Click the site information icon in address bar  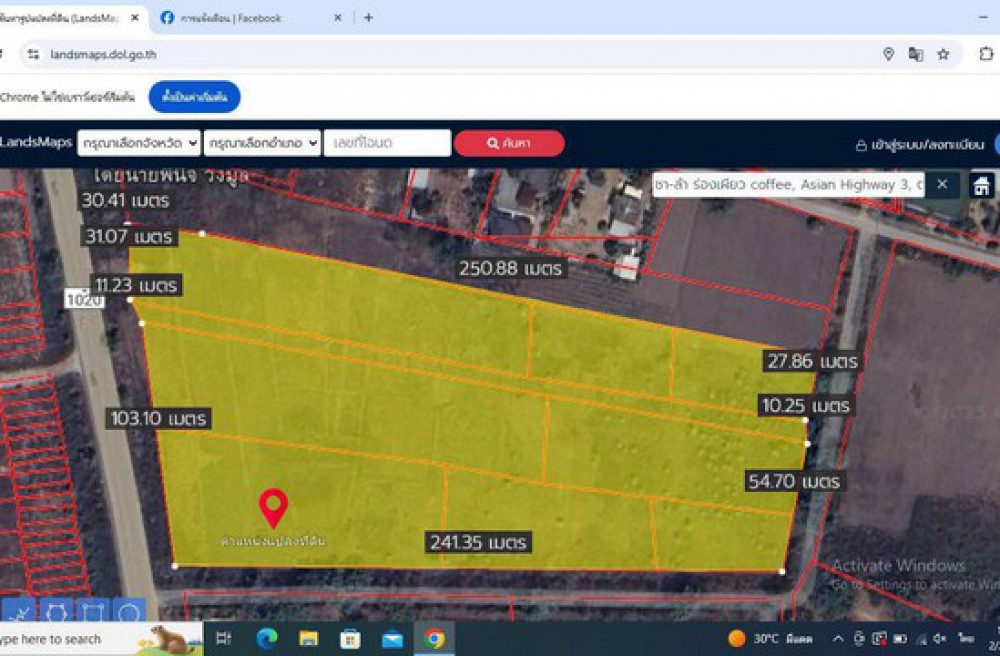(x=33, y=55)
